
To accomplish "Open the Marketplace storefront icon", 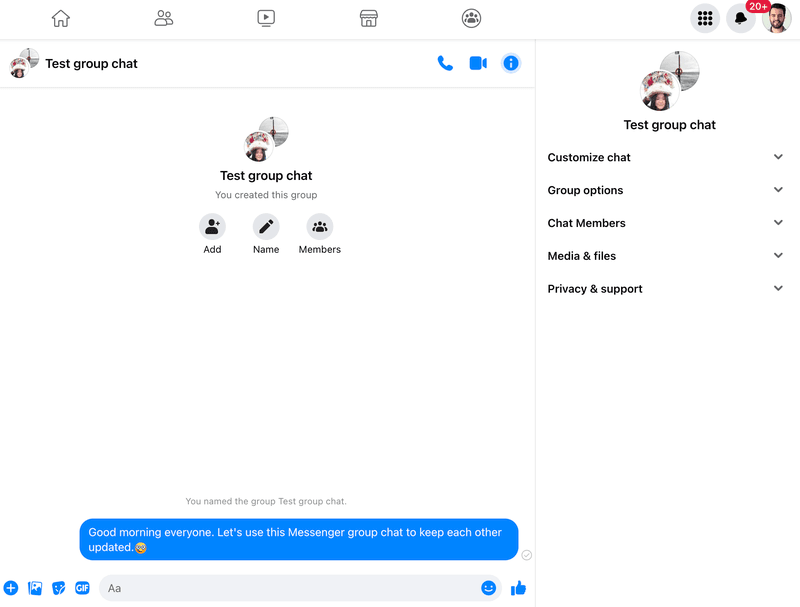I will point(368,18).
